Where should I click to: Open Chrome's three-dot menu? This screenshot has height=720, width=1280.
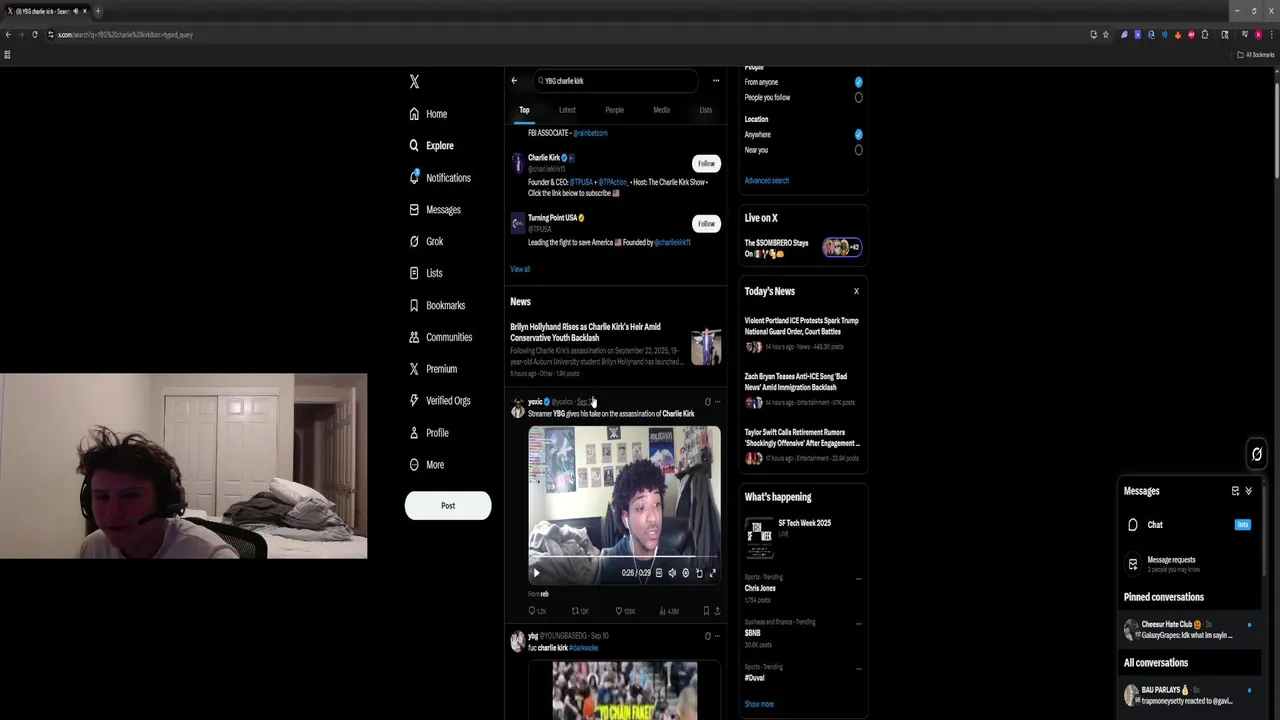click(x=1271, y=35)
